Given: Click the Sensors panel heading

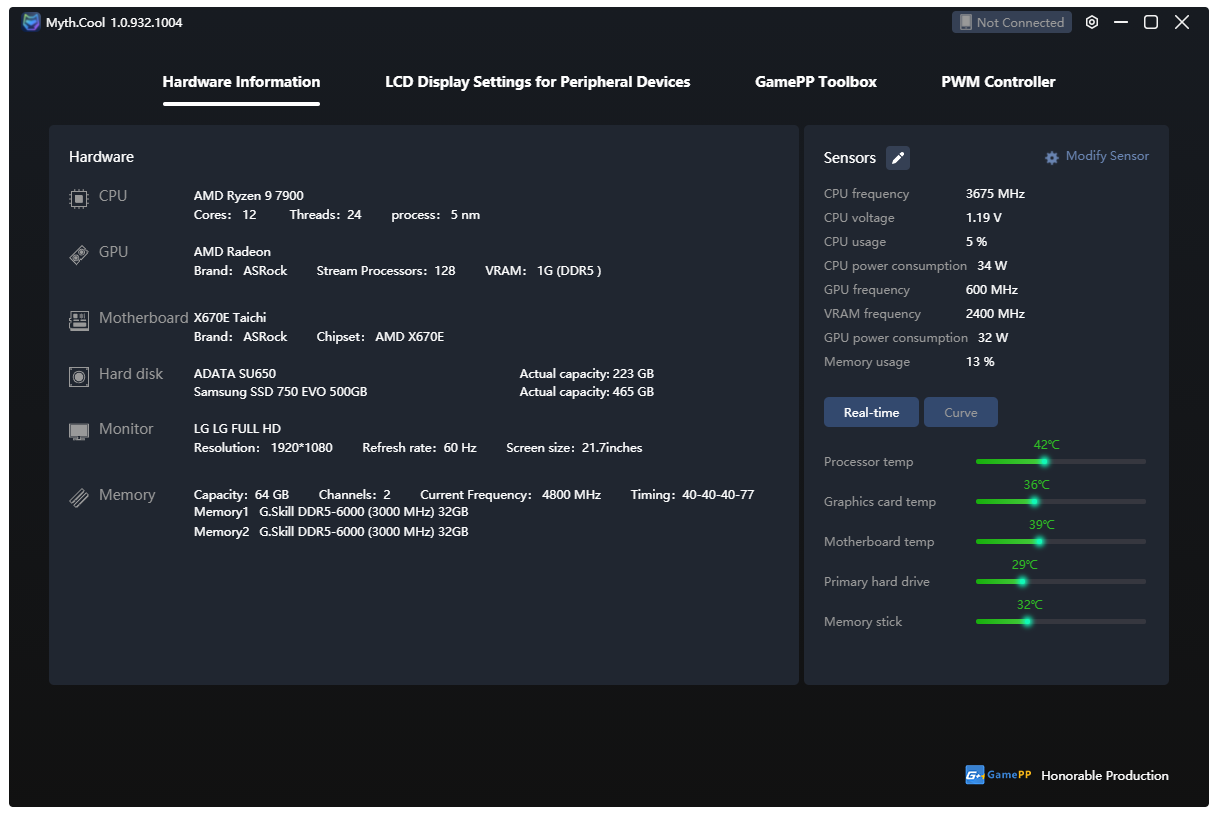Looking at the screenshot, I should [x=850, y=158].
